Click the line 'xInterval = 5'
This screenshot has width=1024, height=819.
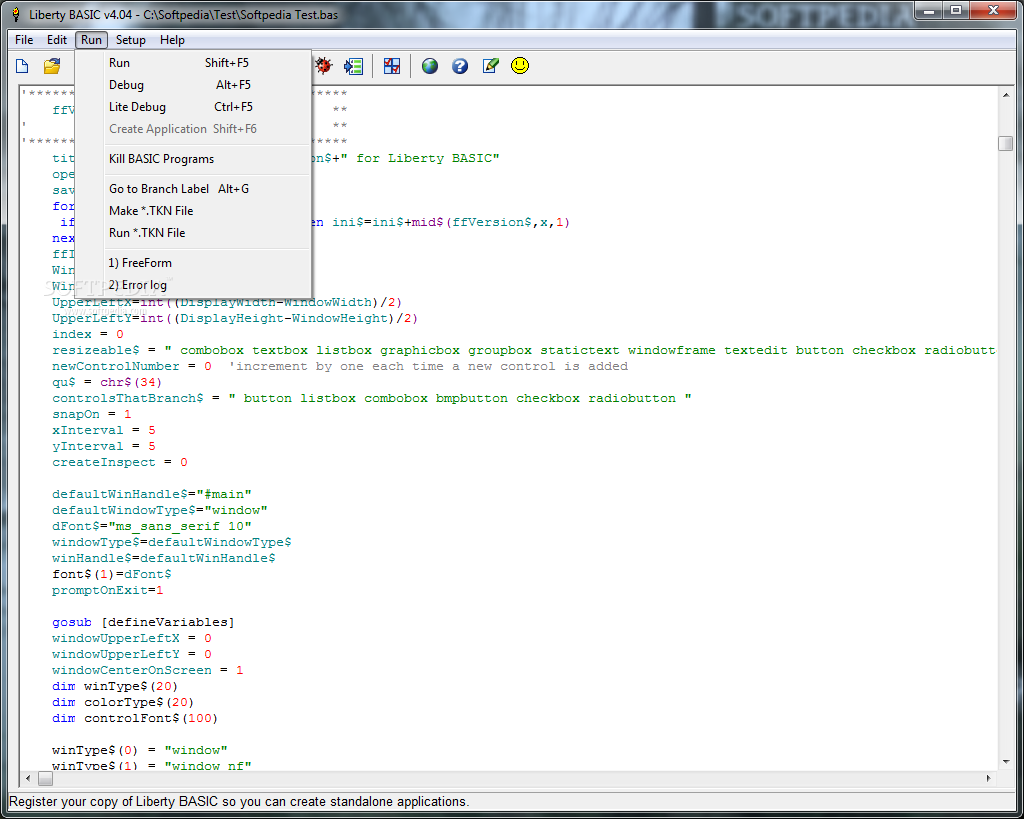(x=104, y=430)
